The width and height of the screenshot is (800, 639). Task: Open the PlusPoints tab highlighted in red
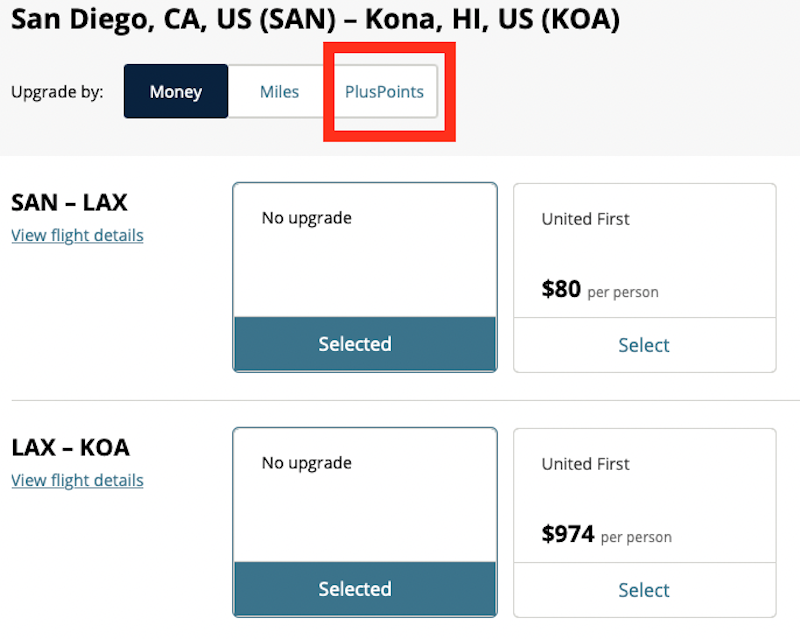click(385, 91)
